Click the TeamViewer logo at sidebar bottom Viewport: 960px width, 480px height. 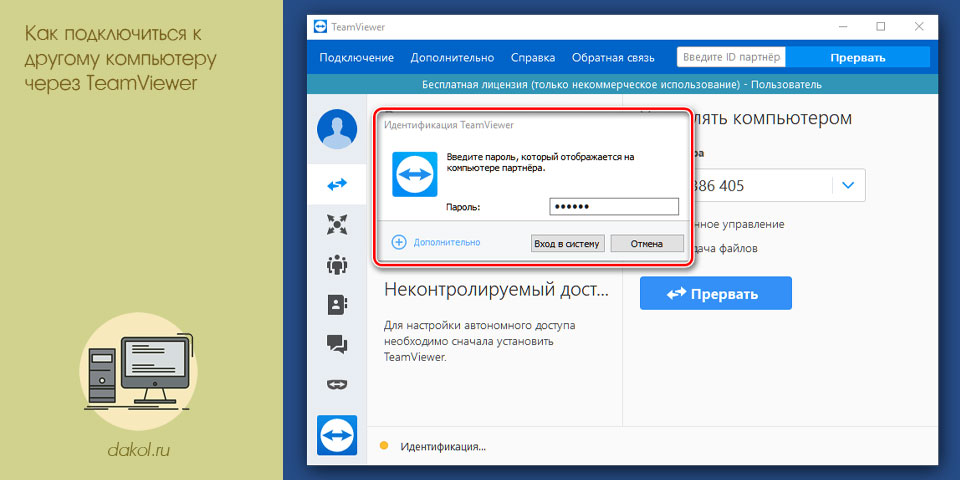(337, 435)
